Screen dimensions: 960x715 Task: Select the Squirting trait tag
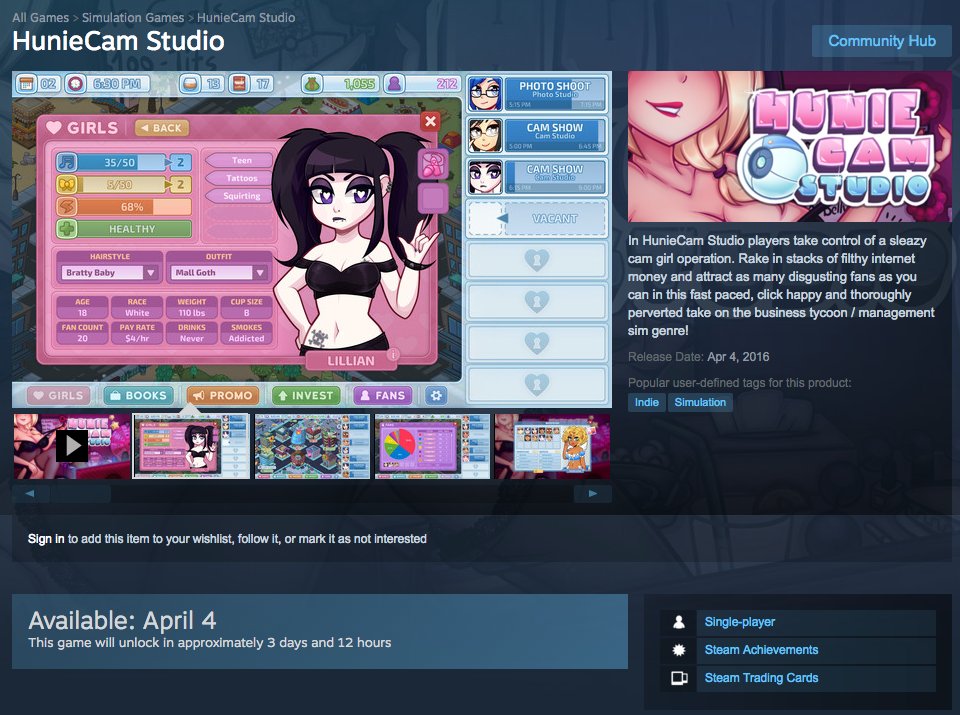pyautogui.click(x=241, y=196)
